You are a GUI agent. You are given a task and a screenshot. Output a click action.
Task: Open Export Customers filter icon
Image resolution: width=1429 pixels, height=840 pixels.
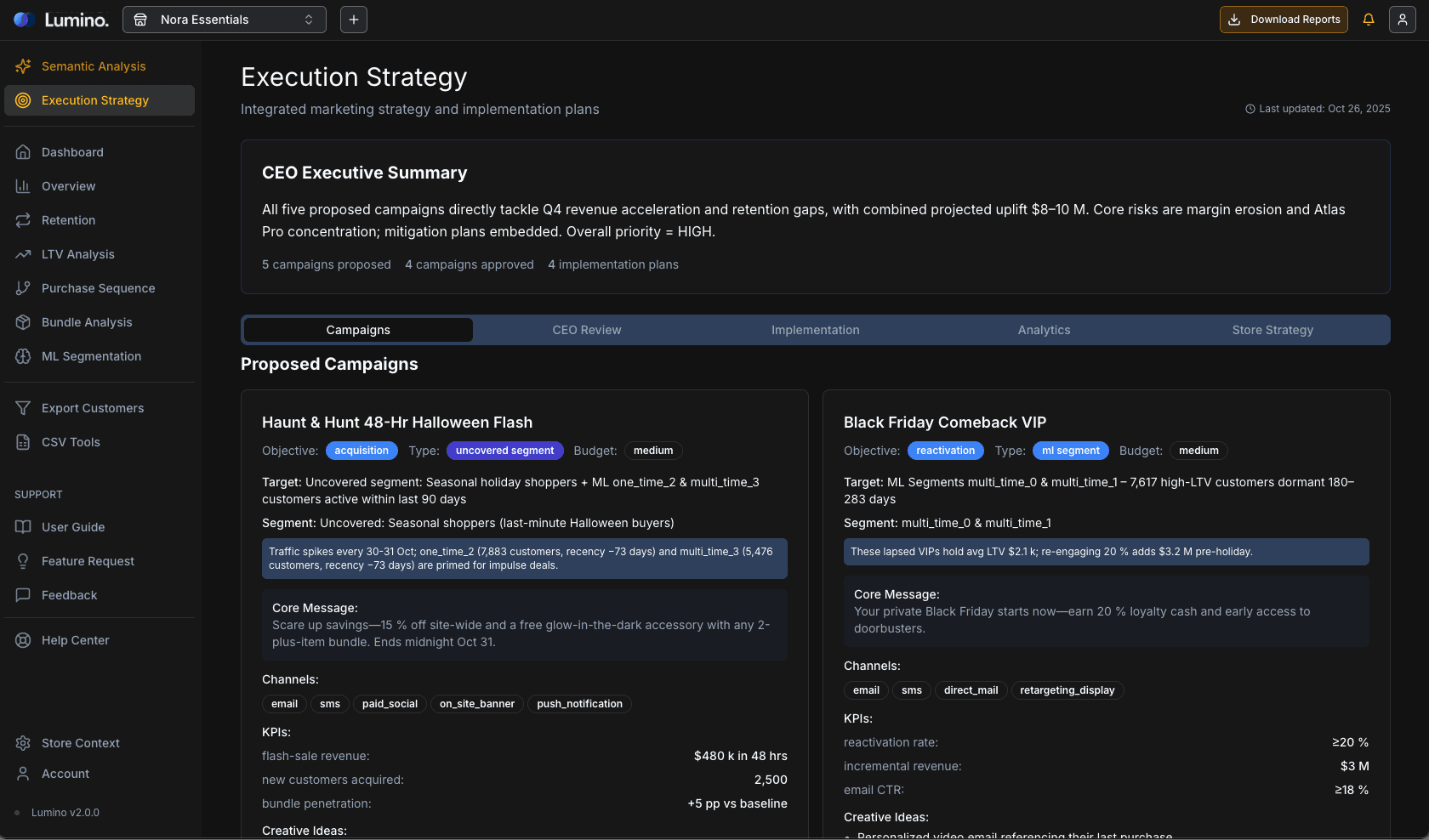coord(23,408)
